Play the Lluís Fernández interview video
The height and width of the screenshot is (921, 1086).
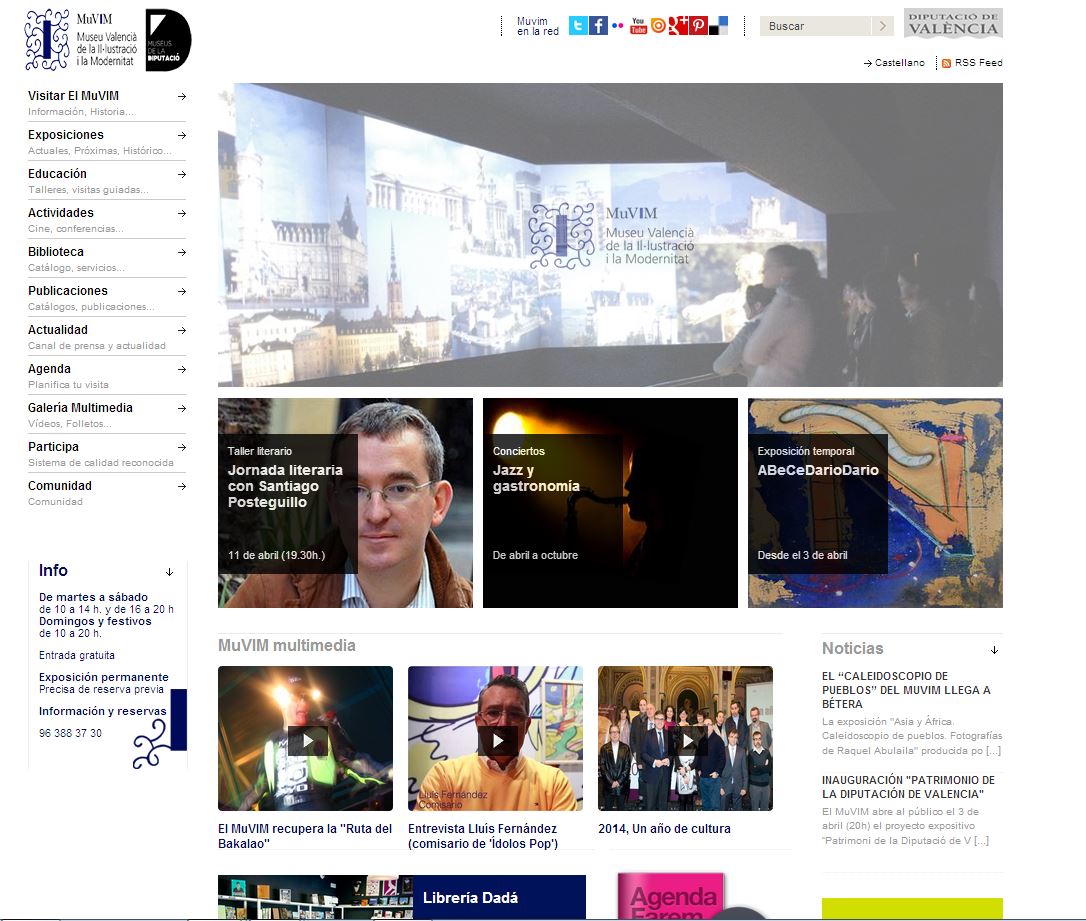(x=497, y=741)
